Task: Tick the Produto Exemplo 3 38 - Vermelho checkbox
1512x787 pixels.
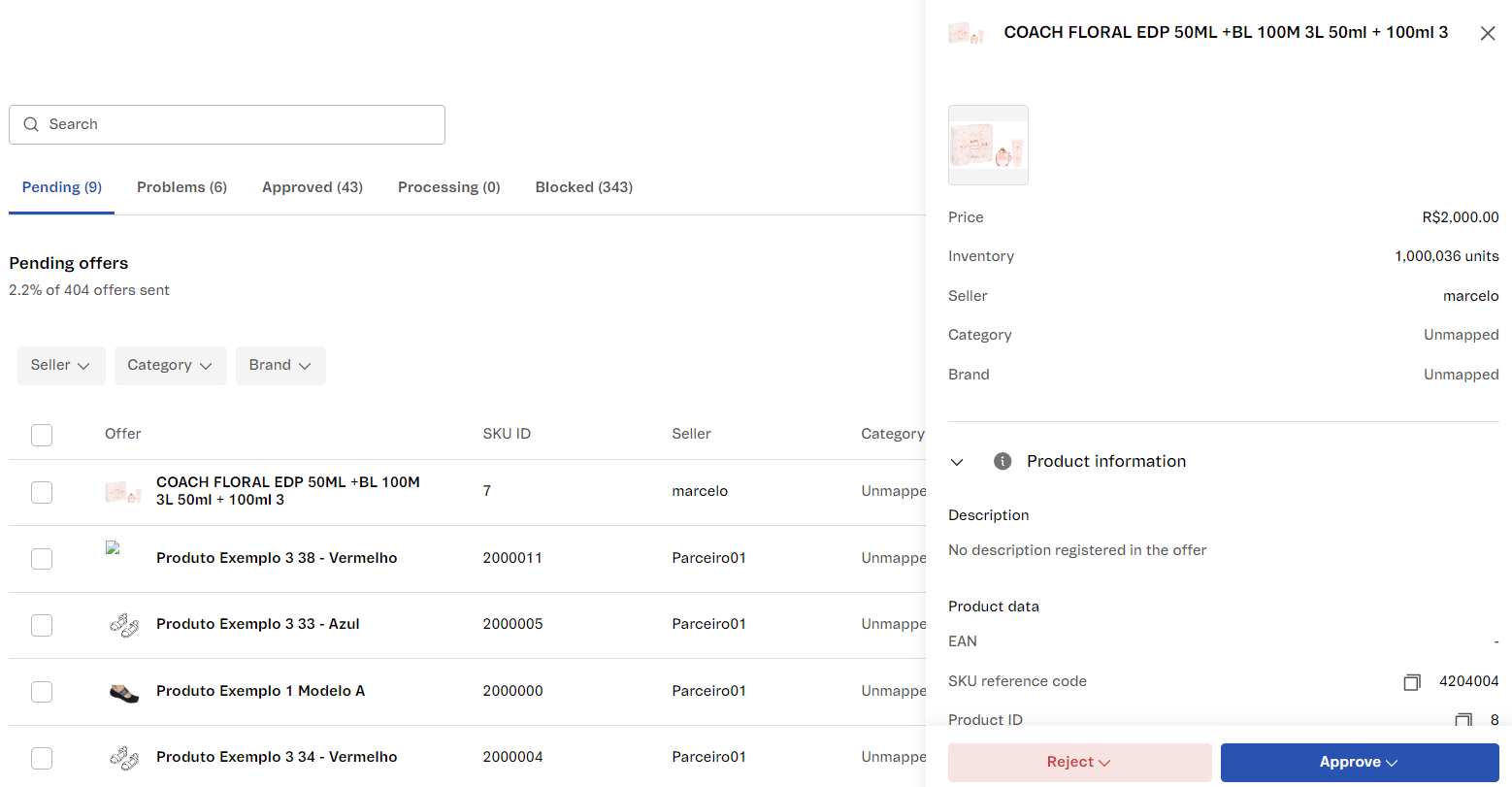Action: click(42, 559)
